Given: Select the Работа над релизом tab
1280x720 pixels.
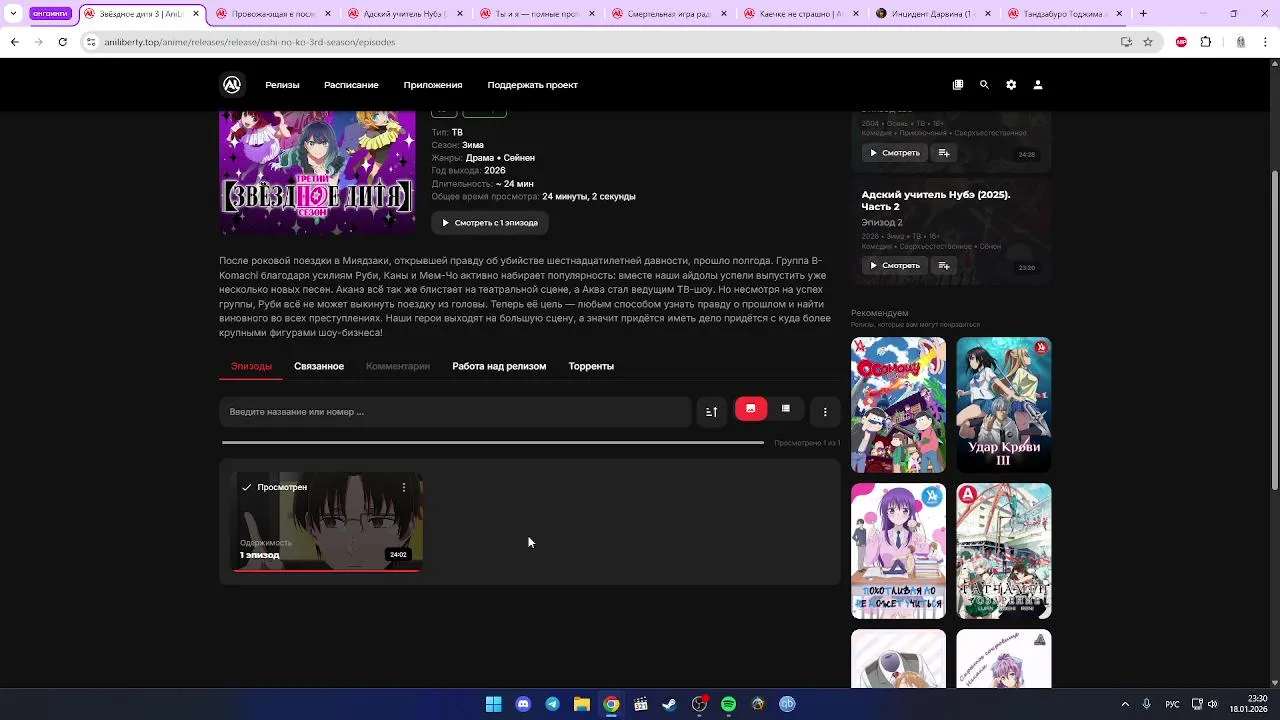Looking at the screenshot, I should (x=499, y=366).
